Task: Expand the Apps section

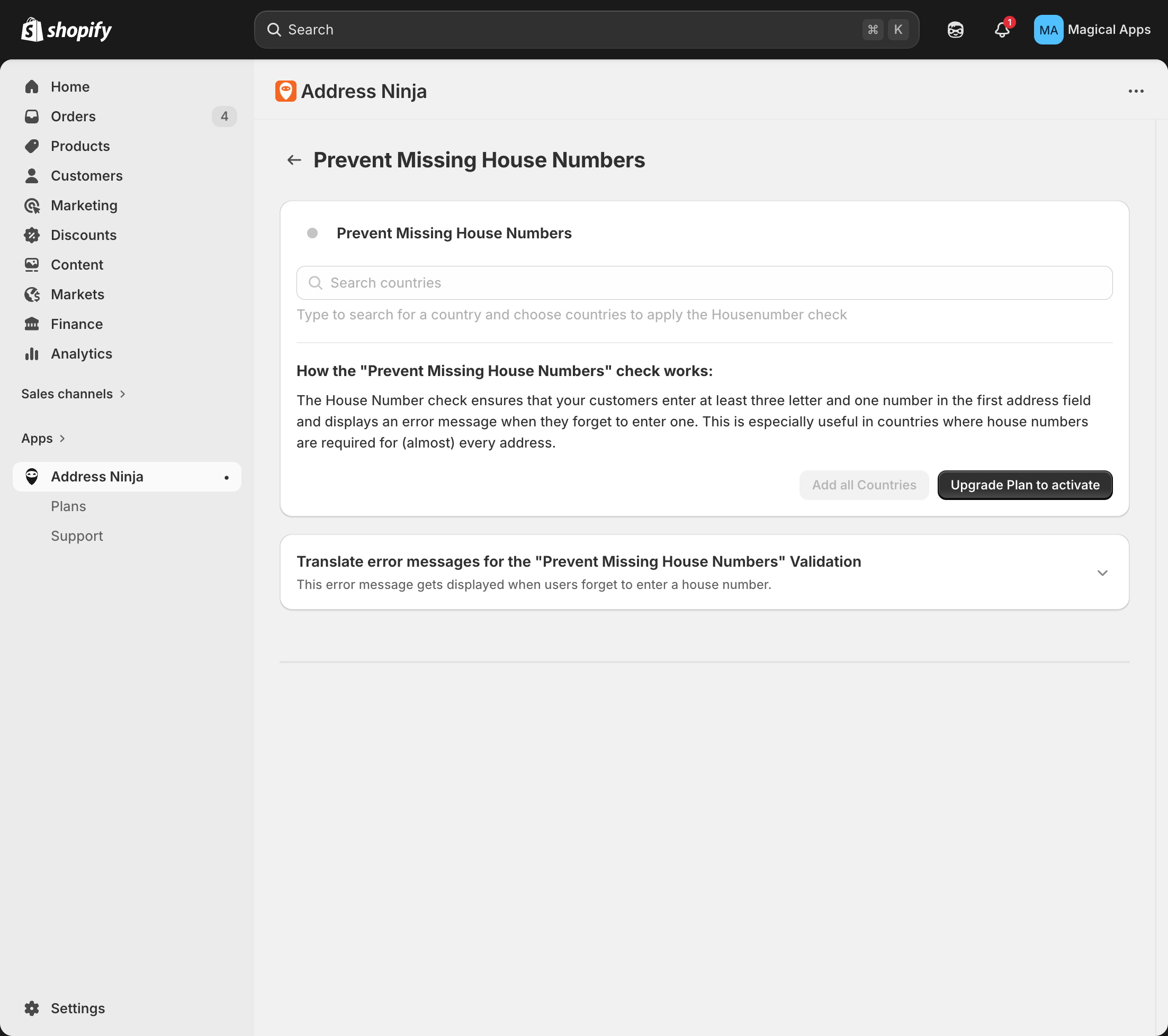Action: click(43, 439)
